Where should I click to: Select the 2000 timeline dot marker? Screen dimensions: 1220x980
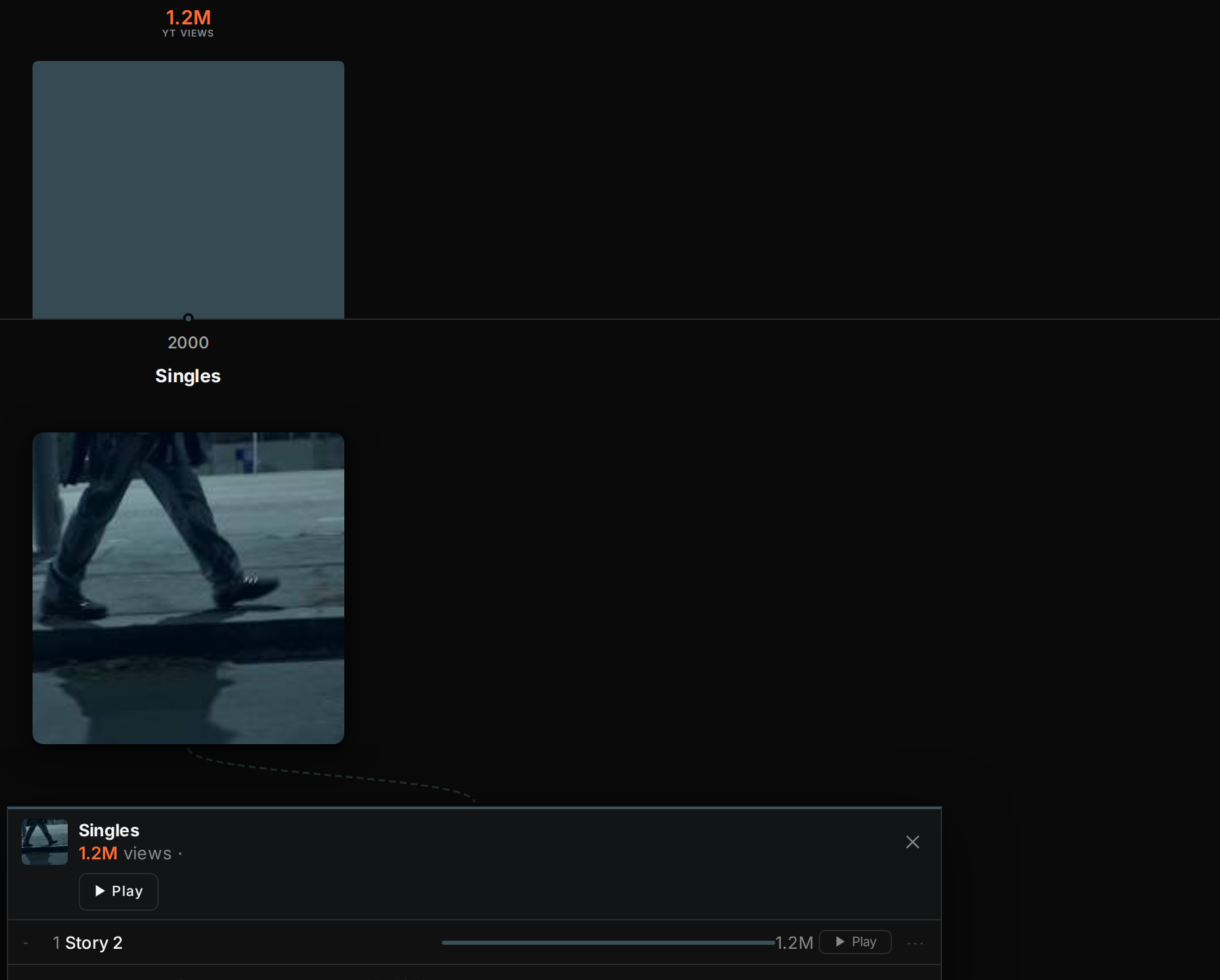click(188, 318)
